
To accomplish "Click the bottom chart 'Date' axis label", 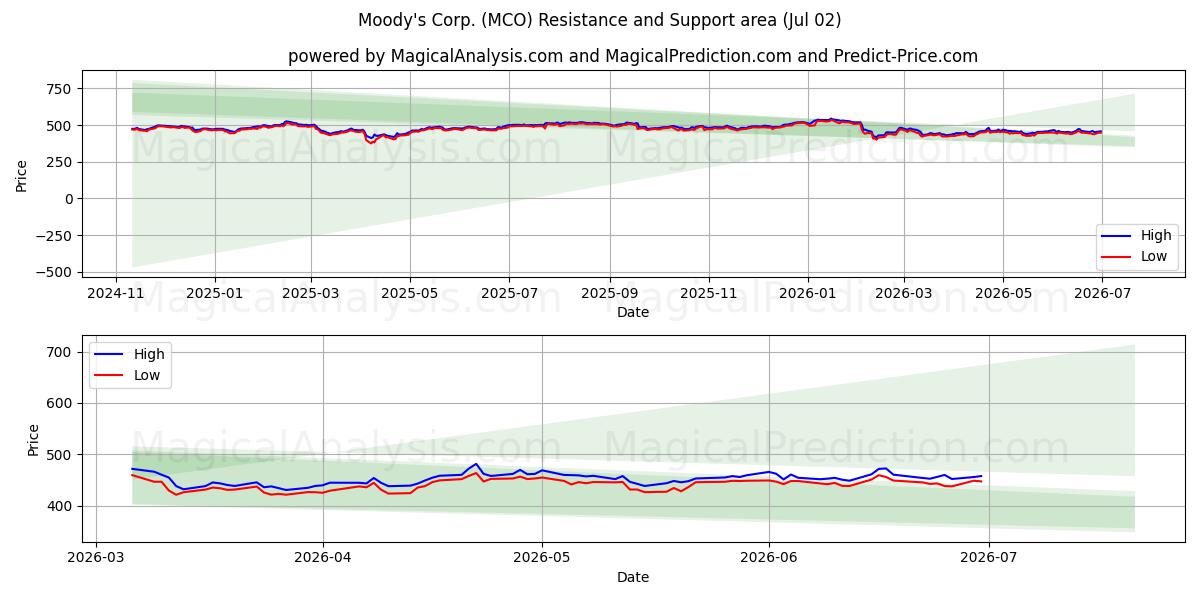I will click(633, 577).
